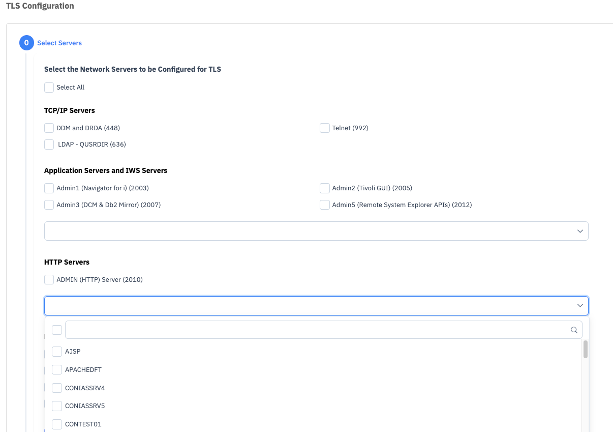Viewport: 614px width, 432px height.
Task: Click the Select Servers step link
Action: (60, 43)
